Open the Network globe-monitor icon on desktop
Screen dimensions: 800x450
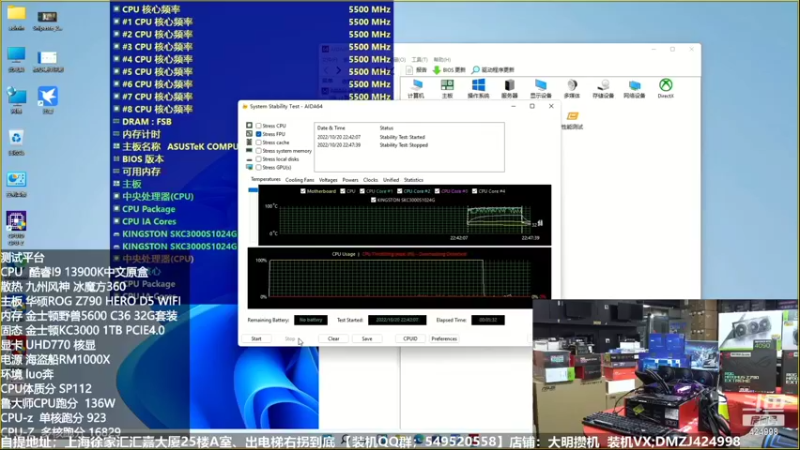pos(16,96)
